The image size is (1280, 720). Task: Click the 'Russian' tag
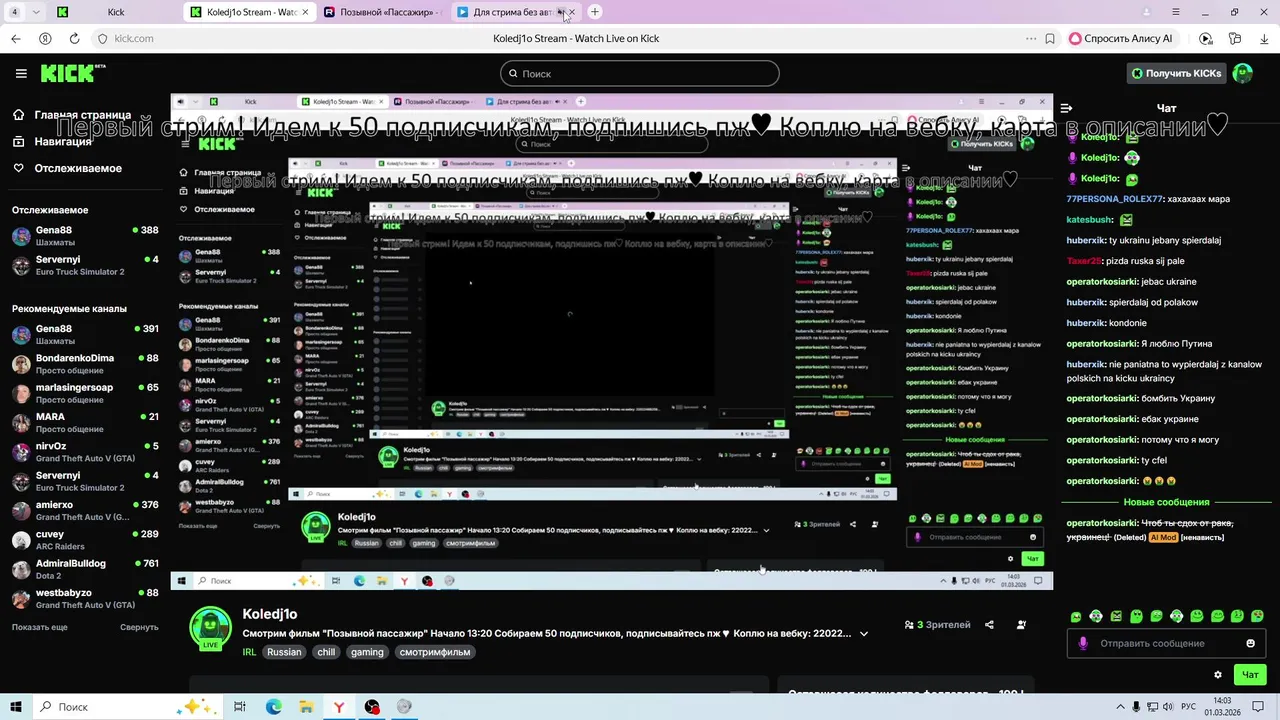click(x=284, y=652)
